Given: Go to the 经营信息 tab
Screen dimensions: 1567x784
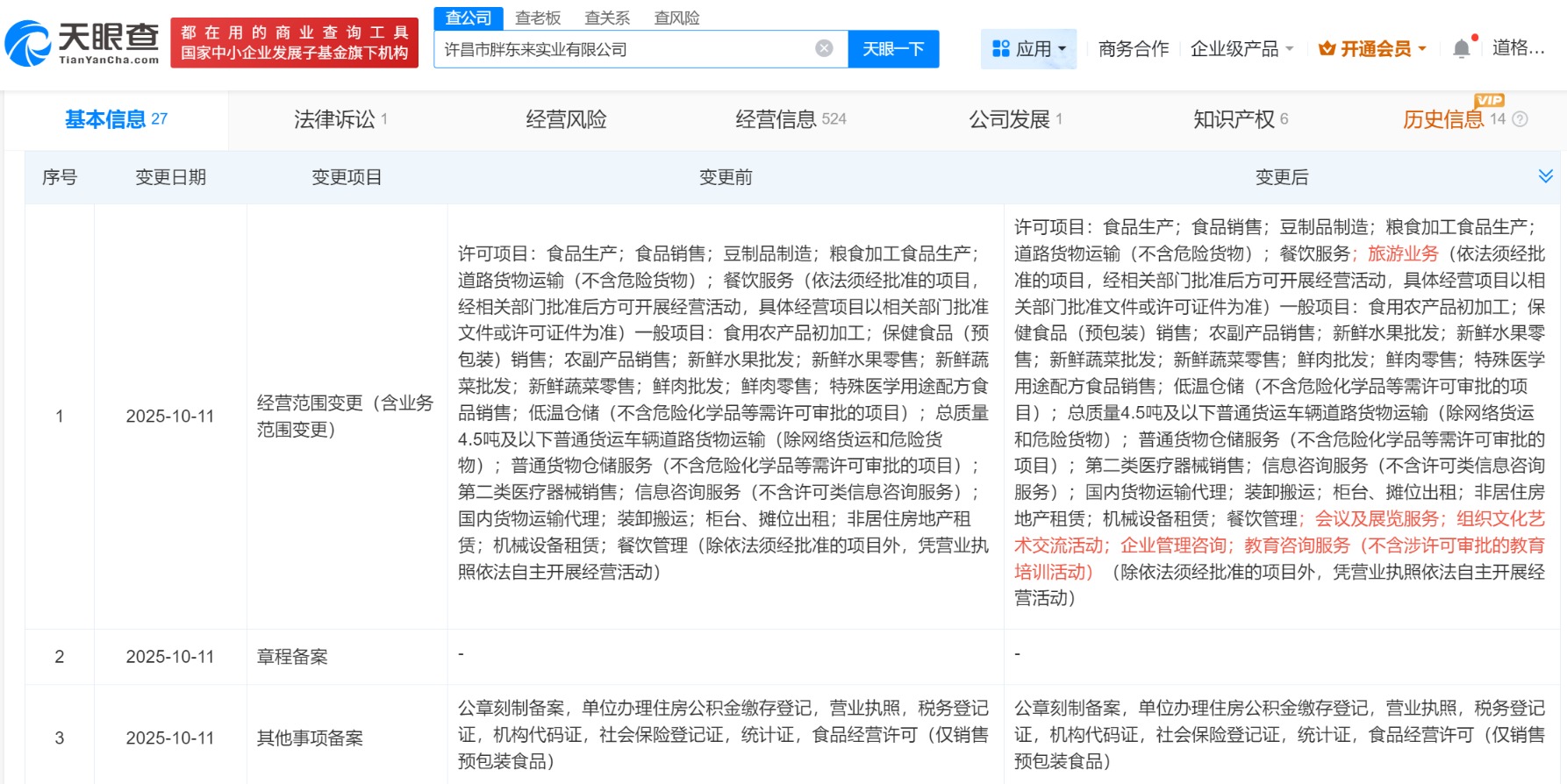Looking at the screenshot, I should pos(790,119).
